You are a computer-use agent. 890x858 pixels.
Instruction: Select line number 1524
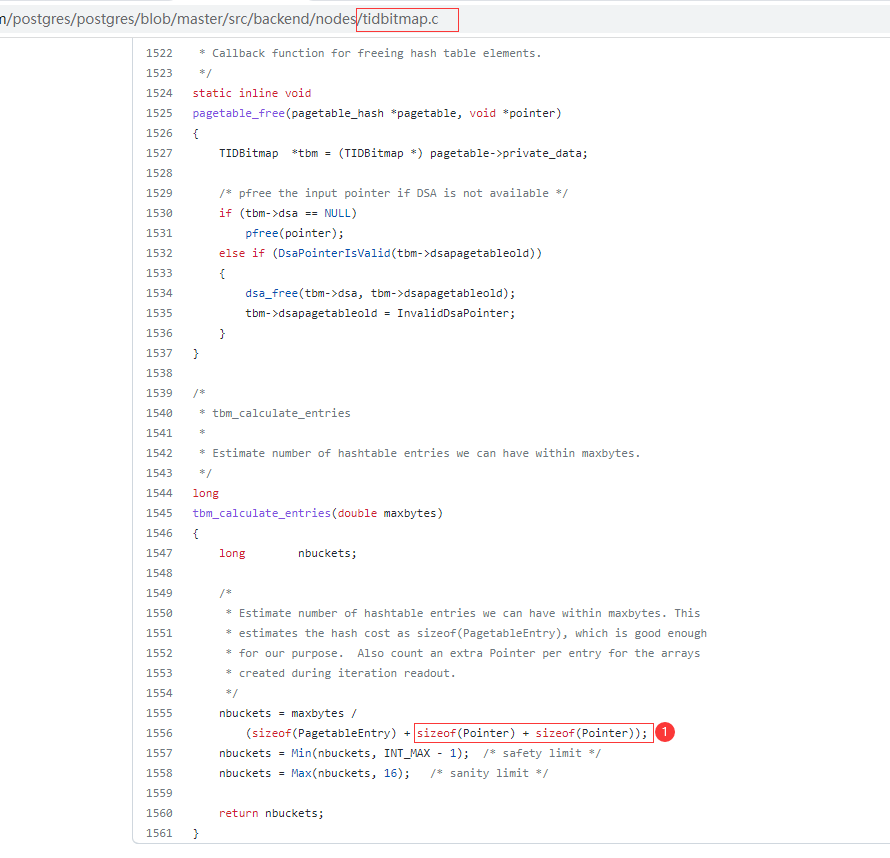[159, 93]
